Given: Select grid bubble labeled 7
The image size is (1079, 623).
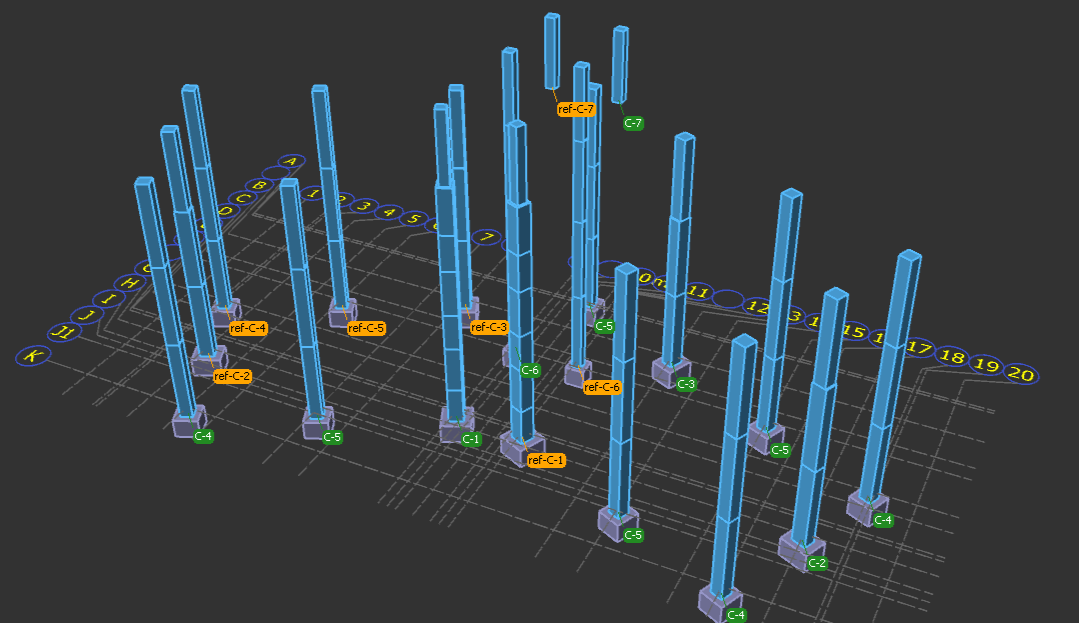Looking at the screenshot, I should tap(487, 237).
